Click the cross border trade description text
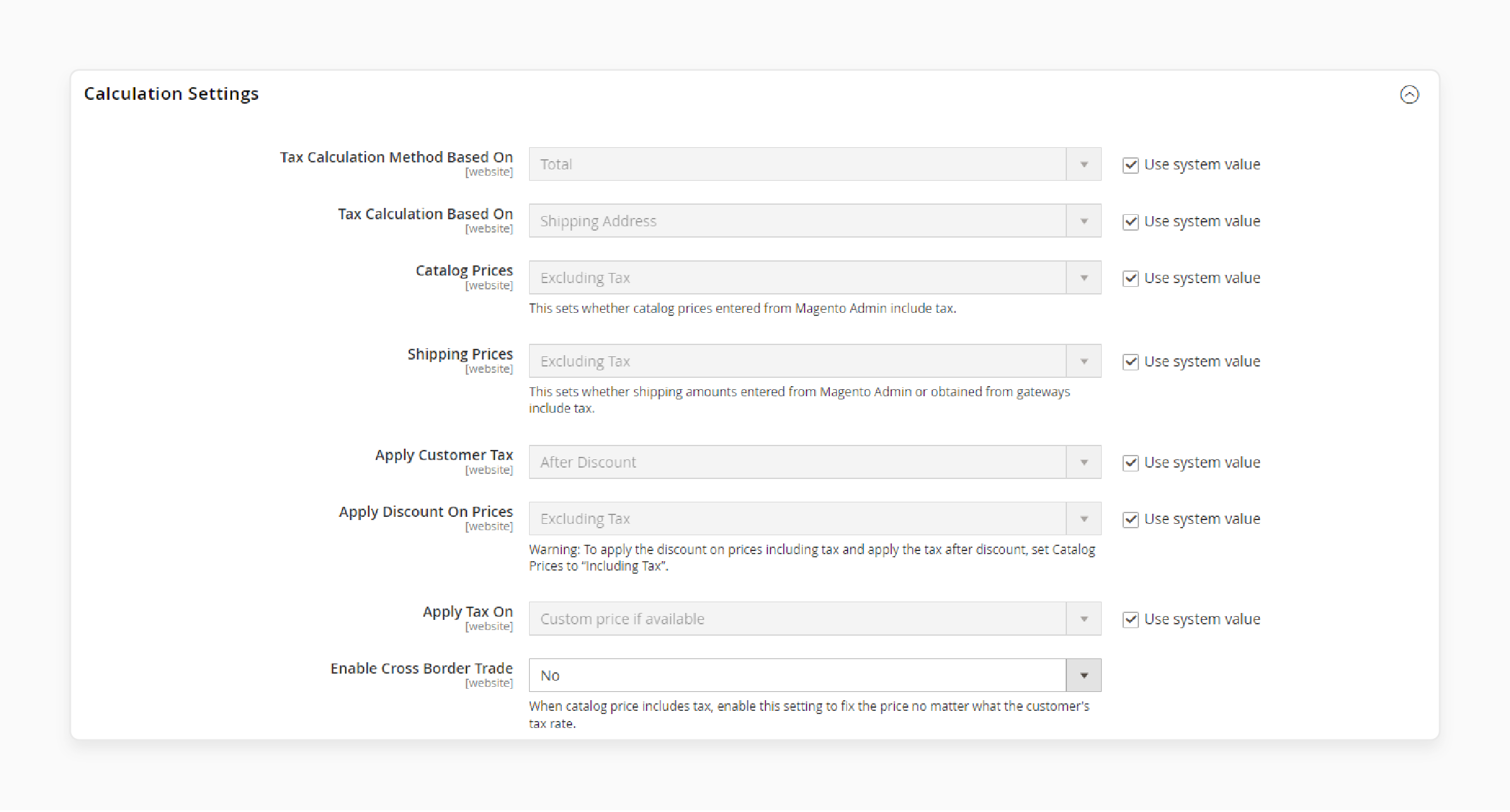The width and height of the screenshot is (1510, 812). click(809, 715)
